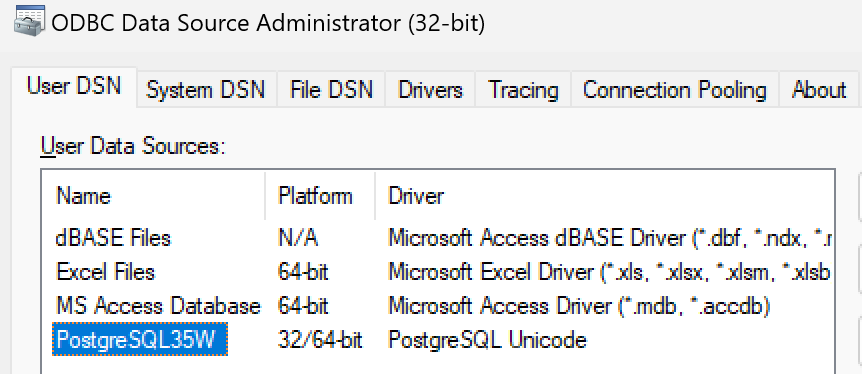The height and width of the screenshot is (374, 862).
Task: Click the N/A platform cell
Action: 298,238
